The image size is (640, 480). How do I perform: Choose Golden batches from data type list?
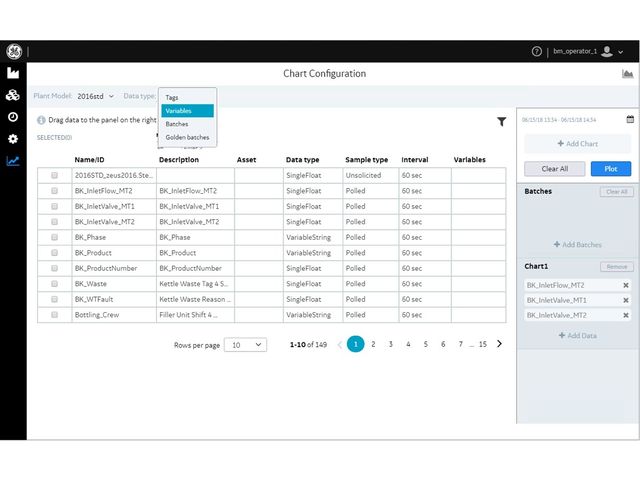pos(187,137)
